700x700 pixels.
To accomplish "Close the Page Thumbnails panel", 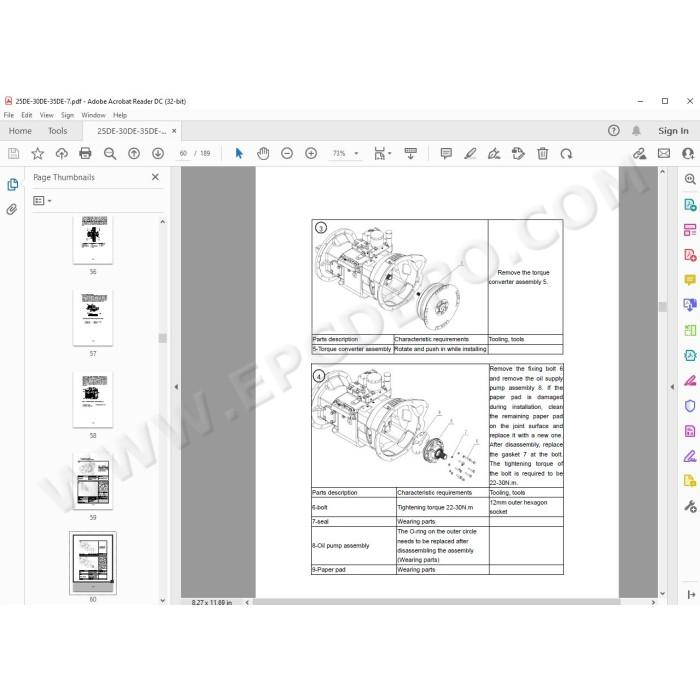I will pyautogui.click(x=155, y=177).
